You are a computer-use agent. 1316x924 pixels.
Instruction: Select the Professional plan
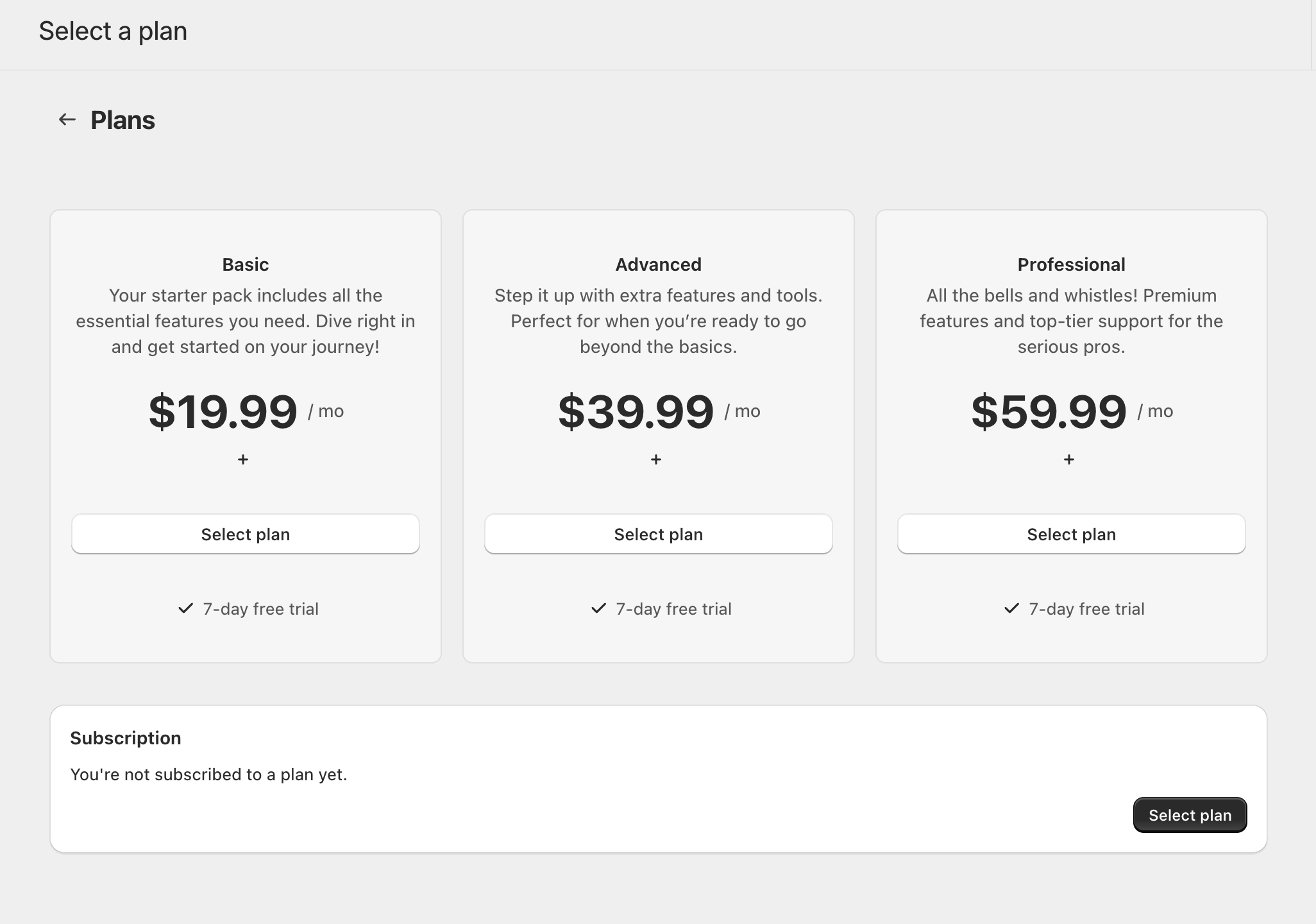[1071, 534]
